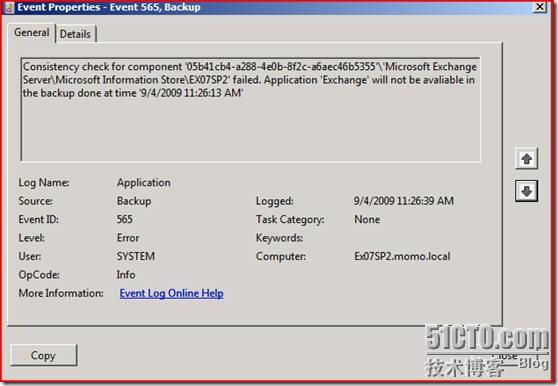Click the 'Logged:' label
This screenshot has width=558, height=386.
coord(275,201)
